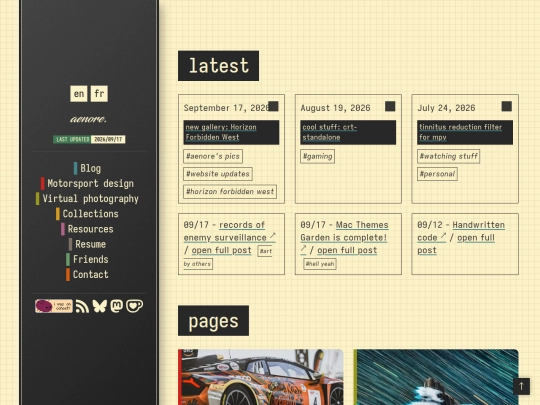Open 'Handwritten code' external link
540x405 pixels.
(x=461, y=231)
